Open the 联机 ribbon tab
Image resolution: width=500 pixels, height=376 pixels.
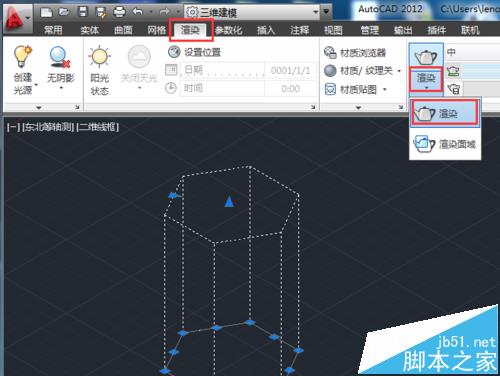tap(470, 30)
